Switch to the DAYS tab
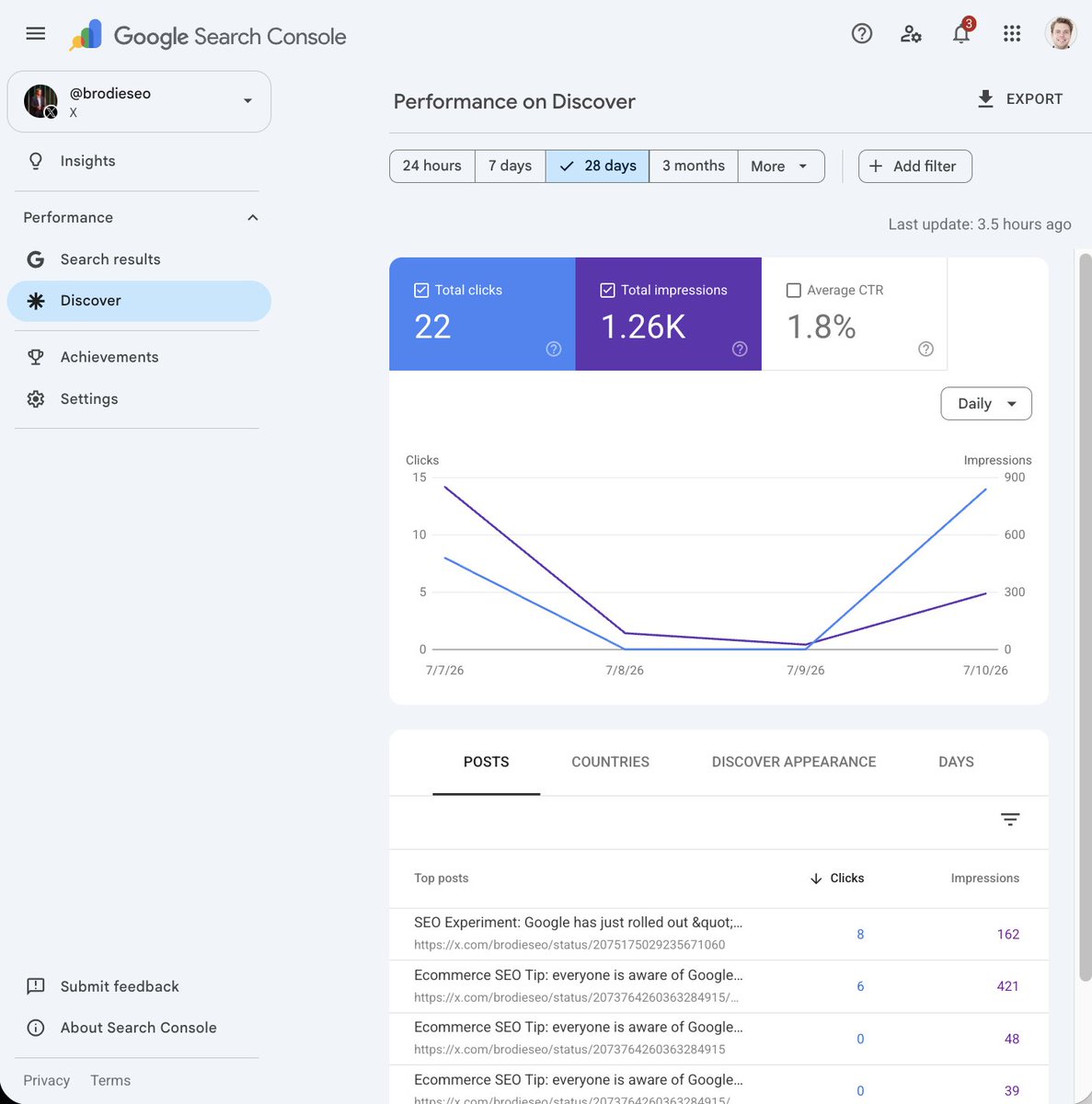This screenshot has width=1092, height=1104. 956,763
